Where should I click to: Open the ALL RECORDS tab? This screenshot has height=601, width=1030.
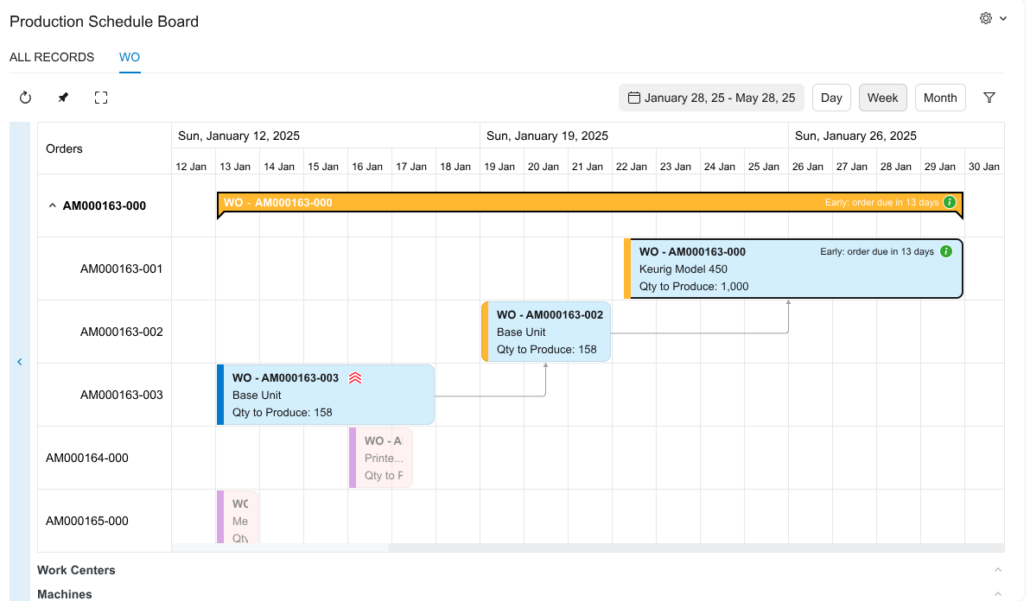tap(52, 57)
